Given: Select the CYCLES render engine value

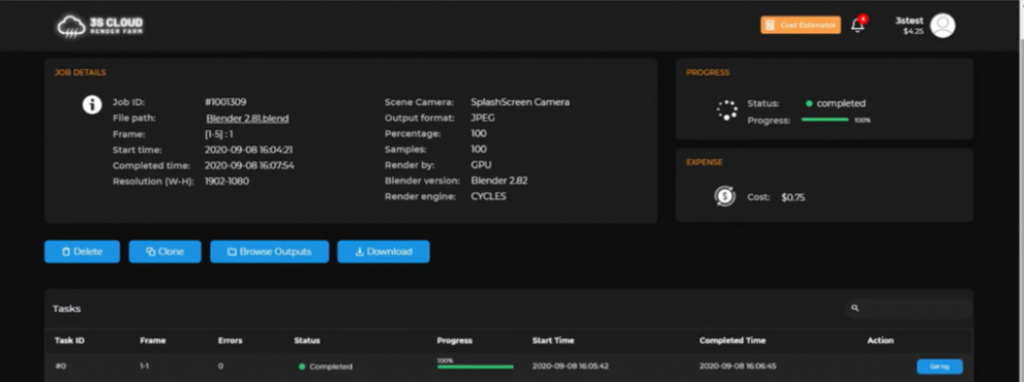Looking at the screenshot, I should tap(488, 197).
